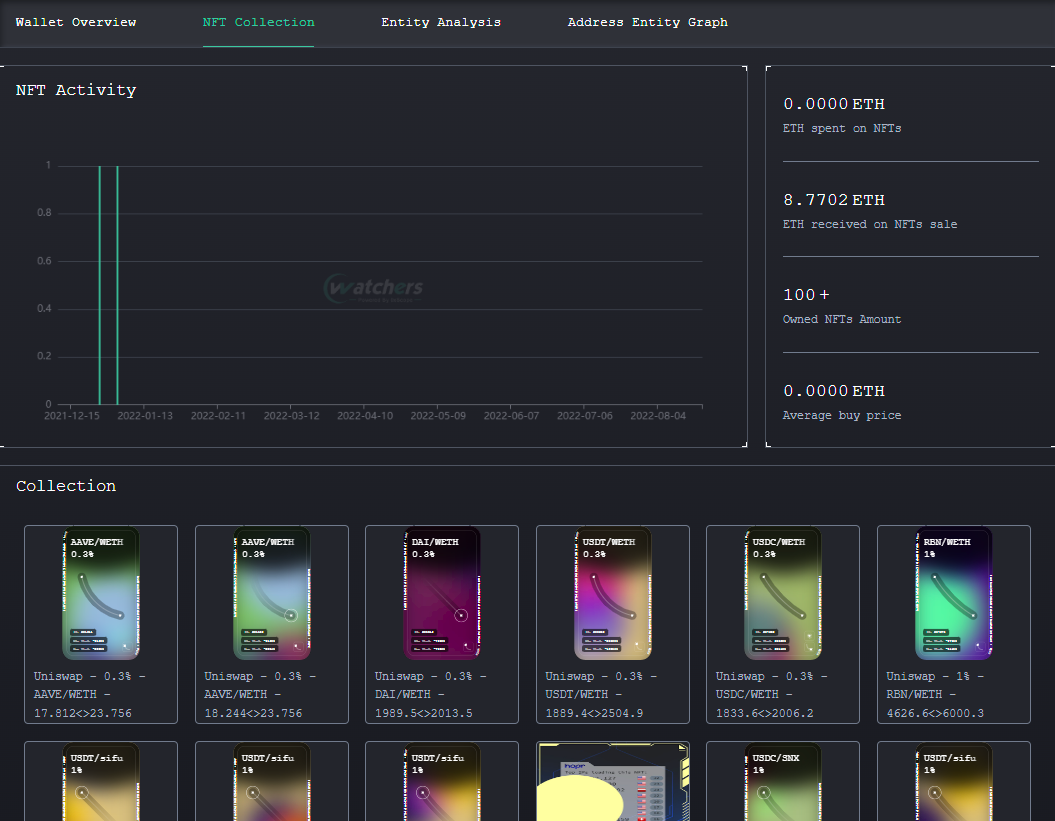Screen dimensions: 1055x821
Task: Click the 2022-01-13 date axis label
Action: (145, 416)
